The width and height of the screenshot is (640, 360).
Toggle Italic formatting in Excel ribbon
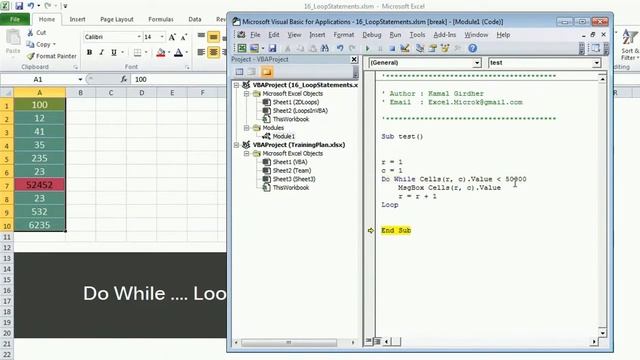pos(102,53)
